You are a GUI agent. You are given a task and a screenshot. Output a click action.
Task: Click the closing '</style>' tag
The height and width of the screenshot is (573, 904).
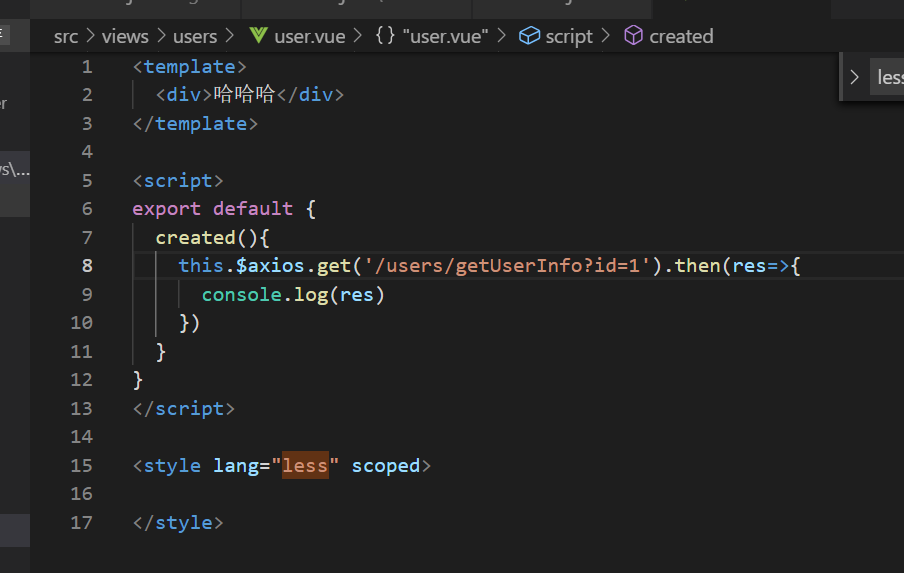tap(178, 523)
